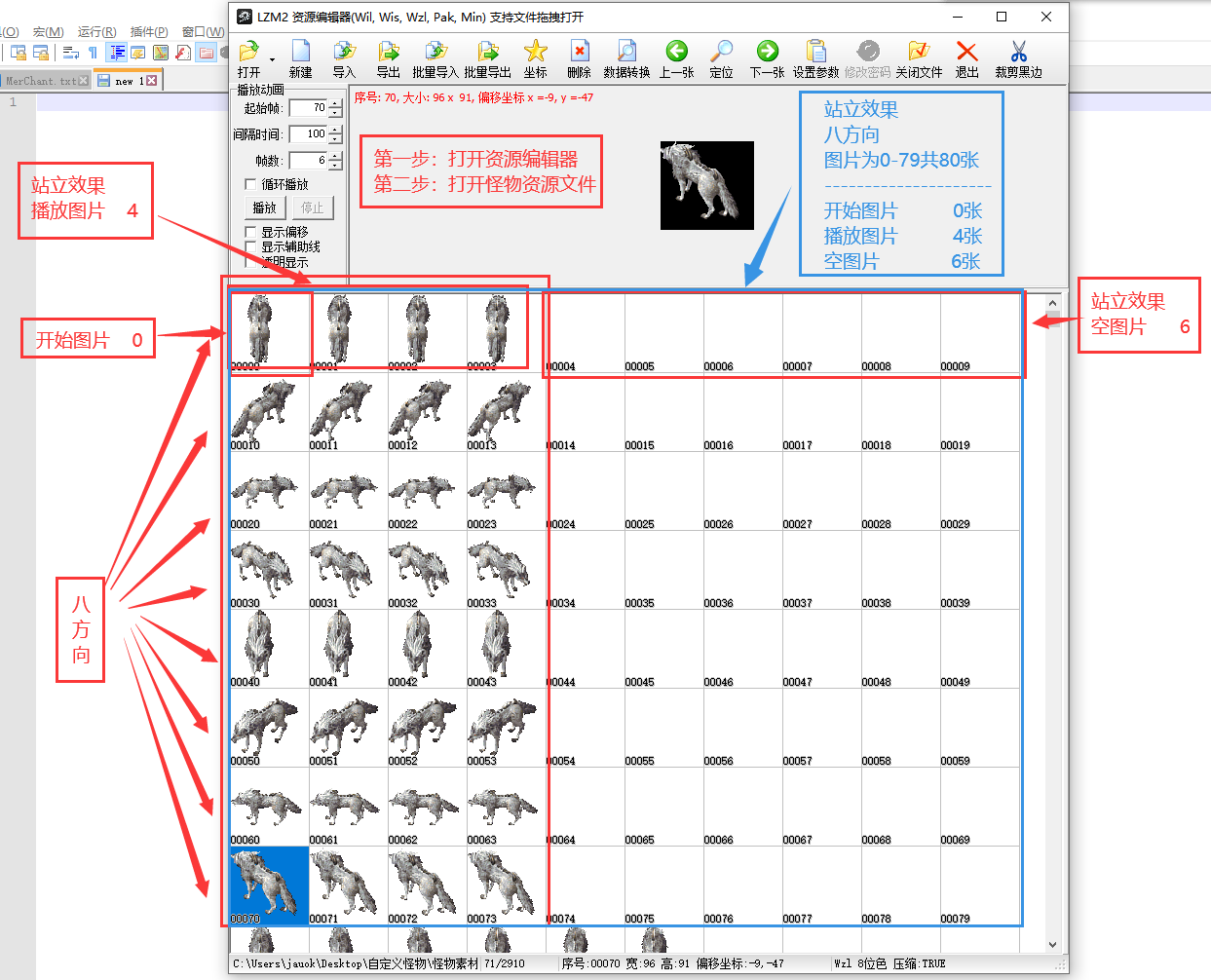Open the 运行(R) menu

96,31
